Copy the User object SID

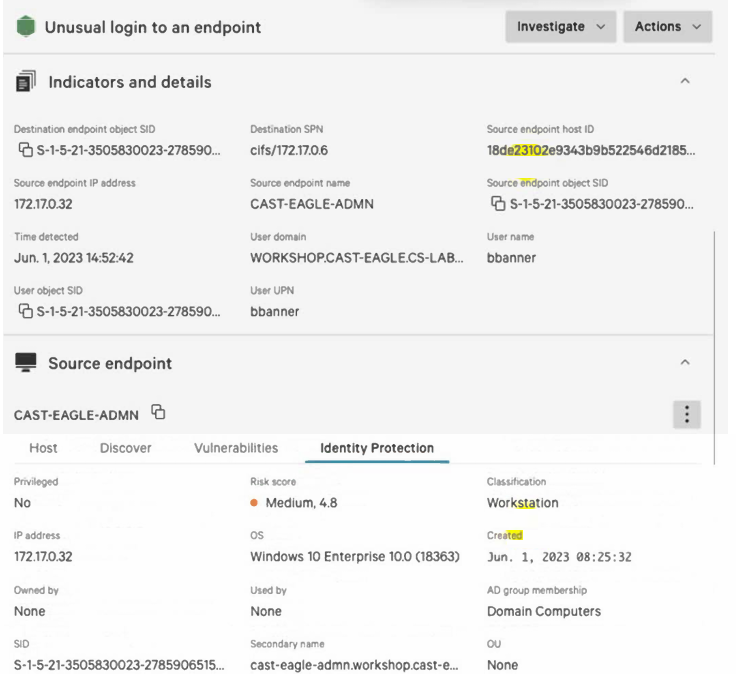click(25, 311)
